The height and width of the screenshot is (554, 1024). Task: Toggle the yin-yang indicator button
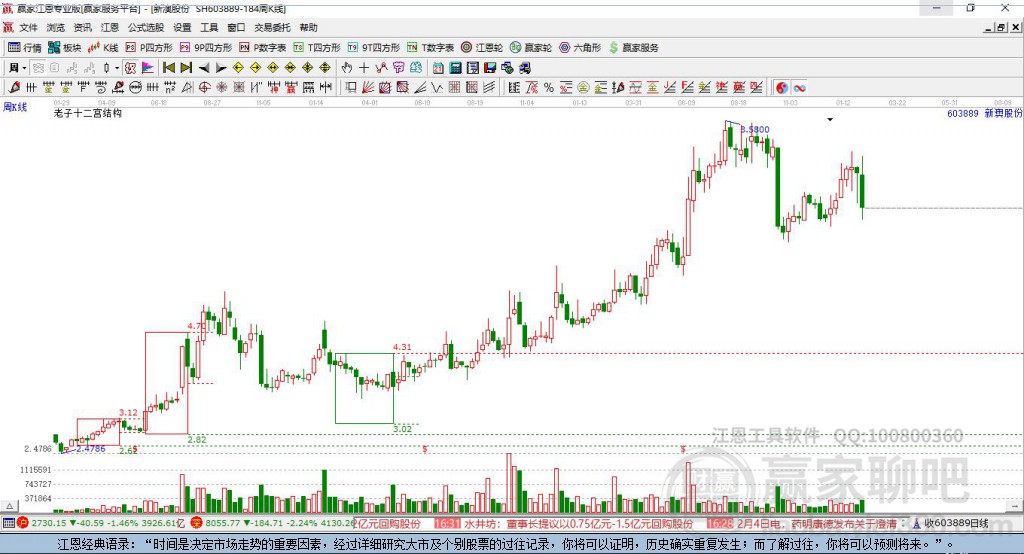pos(782,88)
